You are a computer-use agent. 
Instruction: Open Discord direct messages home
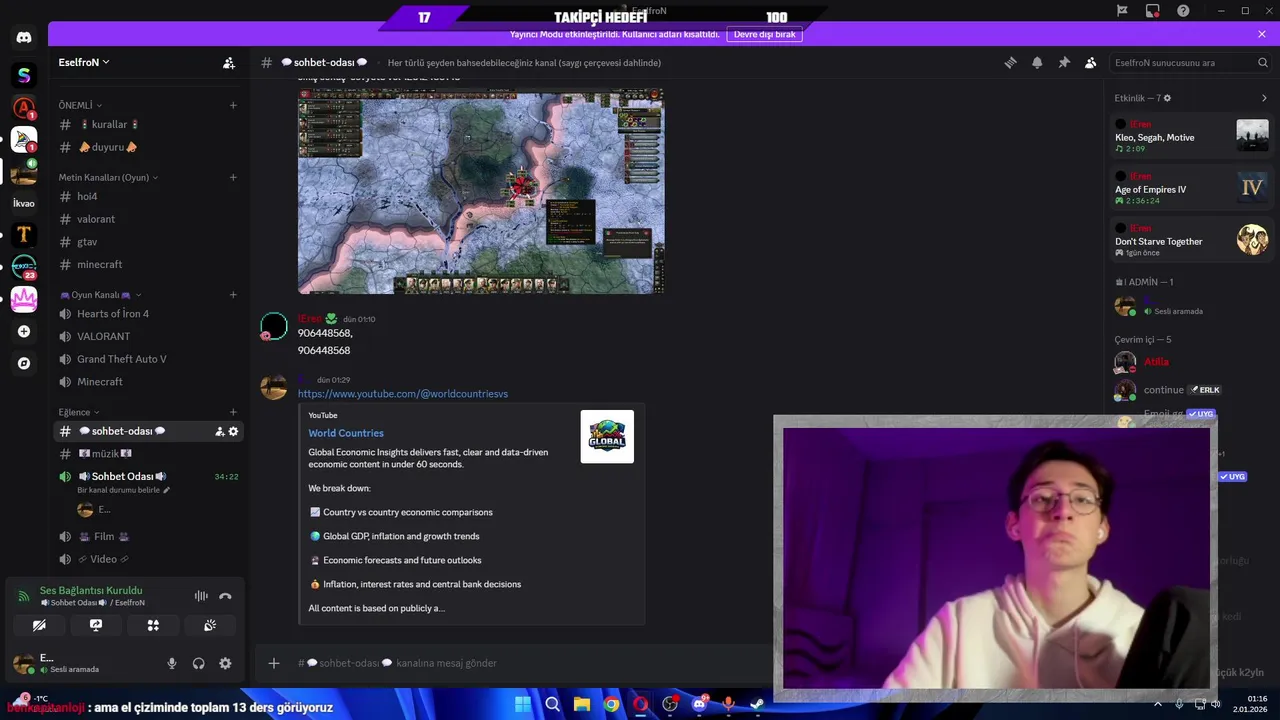pos(24,38)
